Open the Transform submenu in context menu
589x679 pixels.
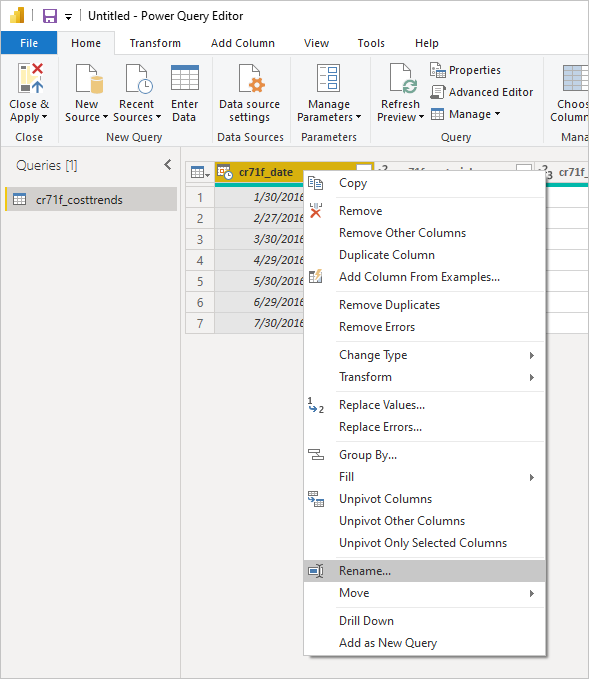point(424,377)
